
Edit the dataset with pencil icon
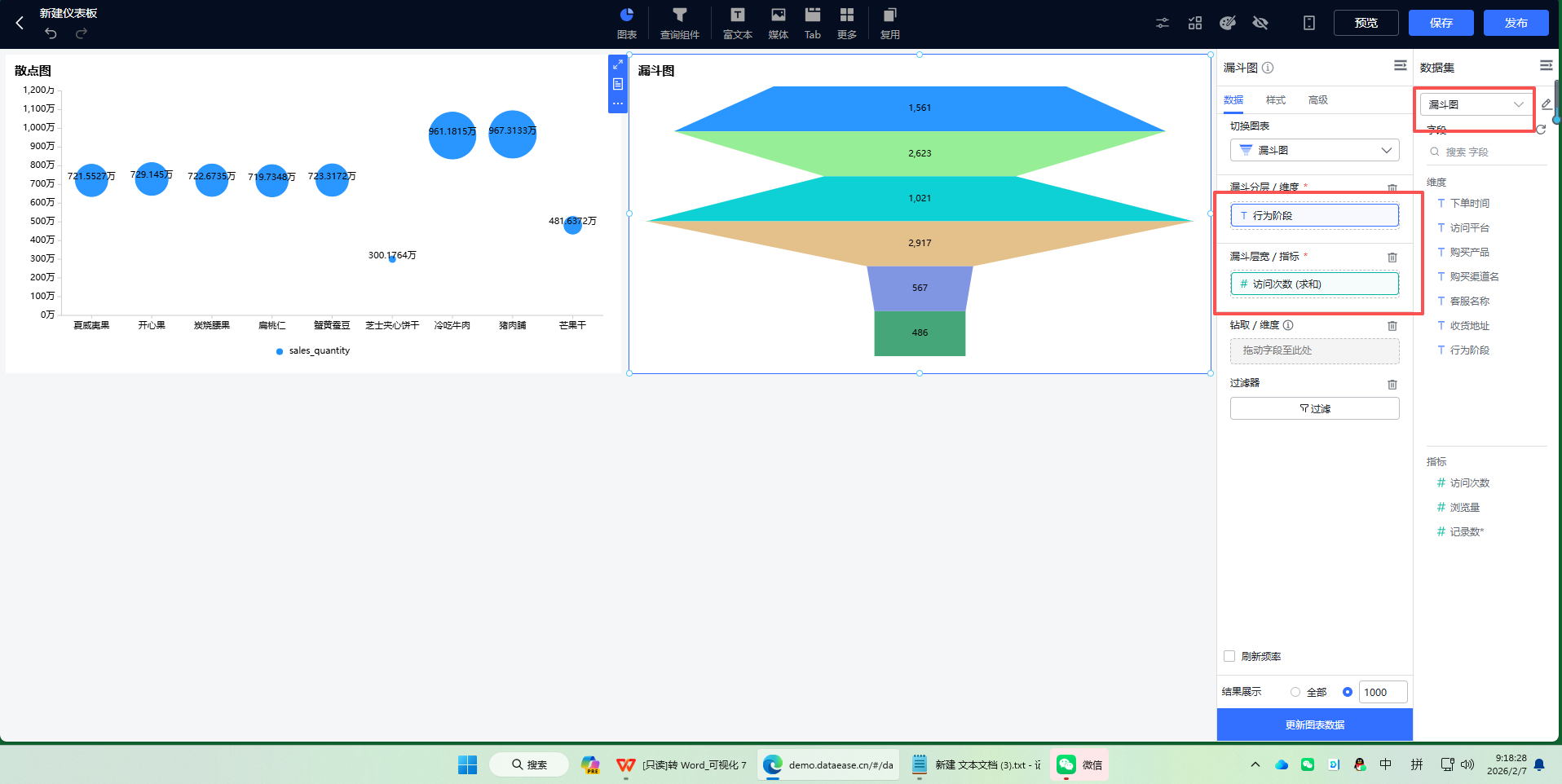pyautogui.click(x=1547, y=104)
